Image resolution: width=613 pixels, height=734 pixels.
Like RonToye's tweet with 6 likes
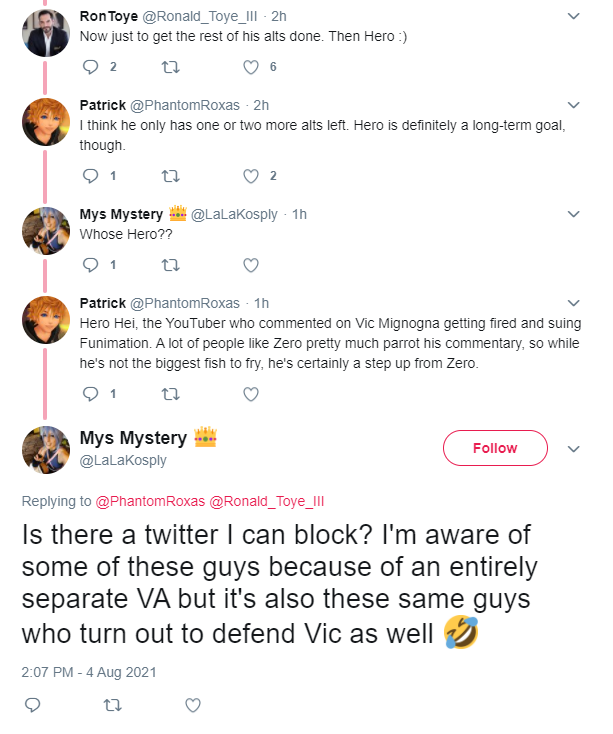coord(251,67)
